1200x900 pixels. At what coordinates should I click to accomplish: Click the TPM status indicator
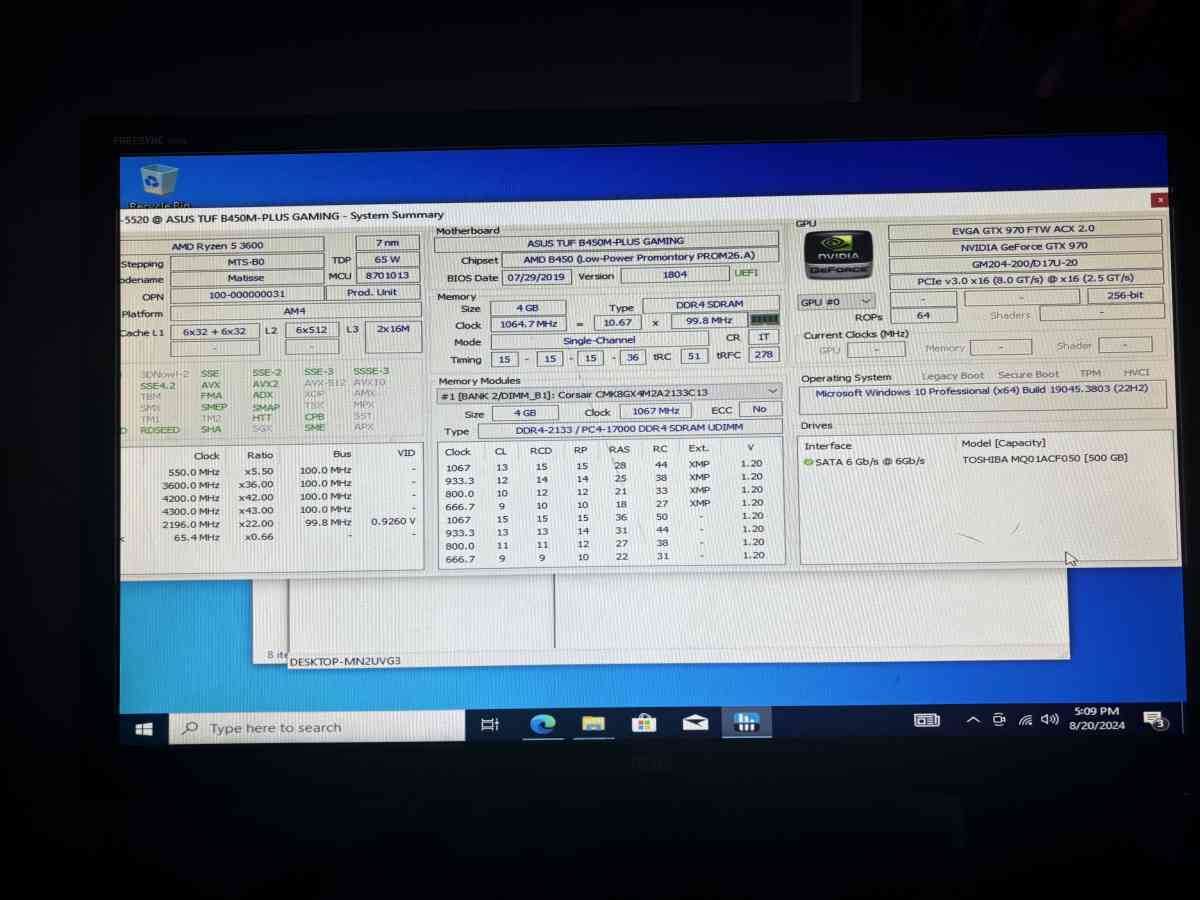click(x=1089, y=372)
